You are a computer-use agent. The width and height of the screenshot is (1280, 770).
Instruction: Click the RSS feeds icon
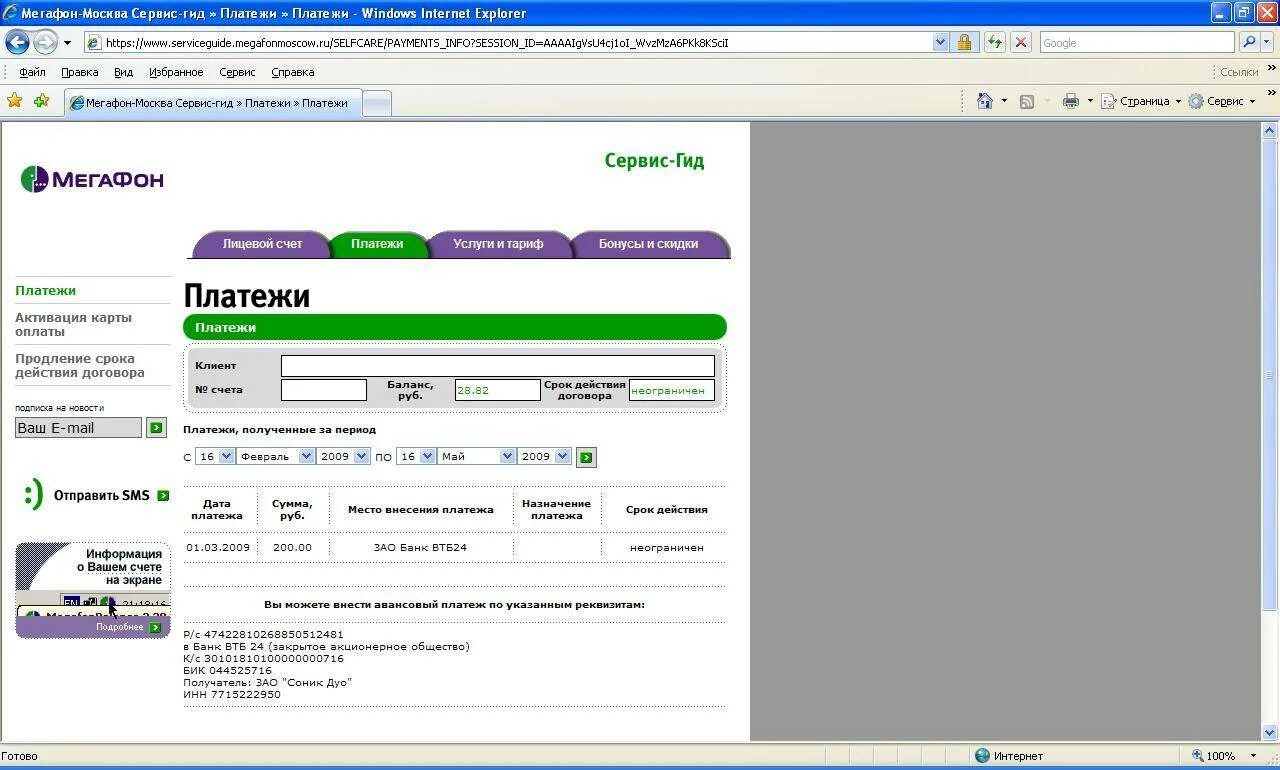(x=1027, y=101)
